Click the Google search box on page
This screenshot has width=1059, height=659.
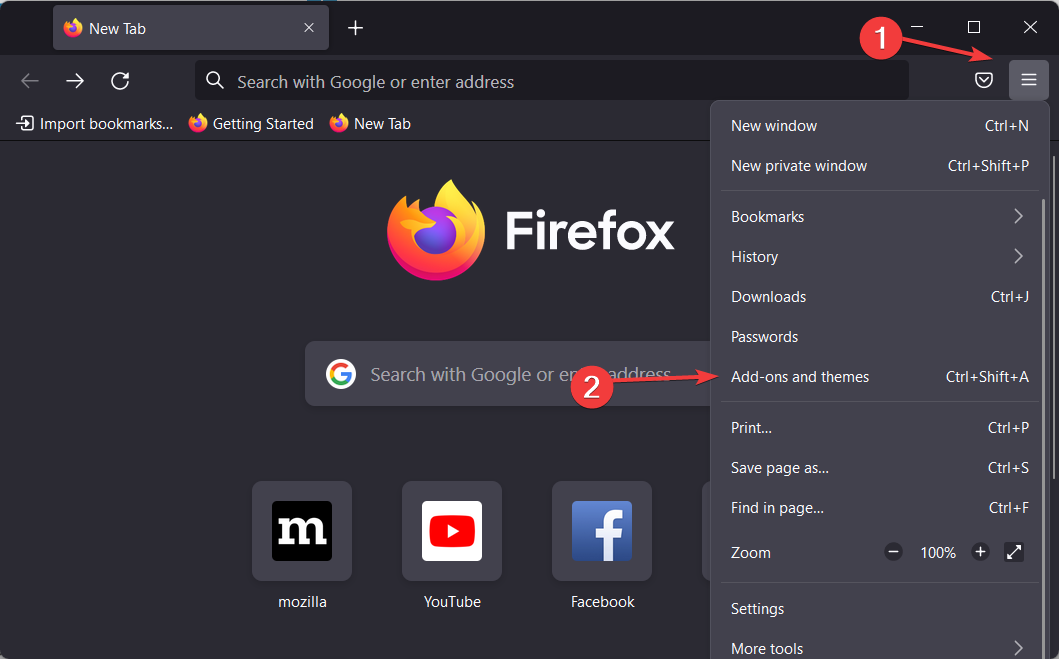tap(508, 374)
